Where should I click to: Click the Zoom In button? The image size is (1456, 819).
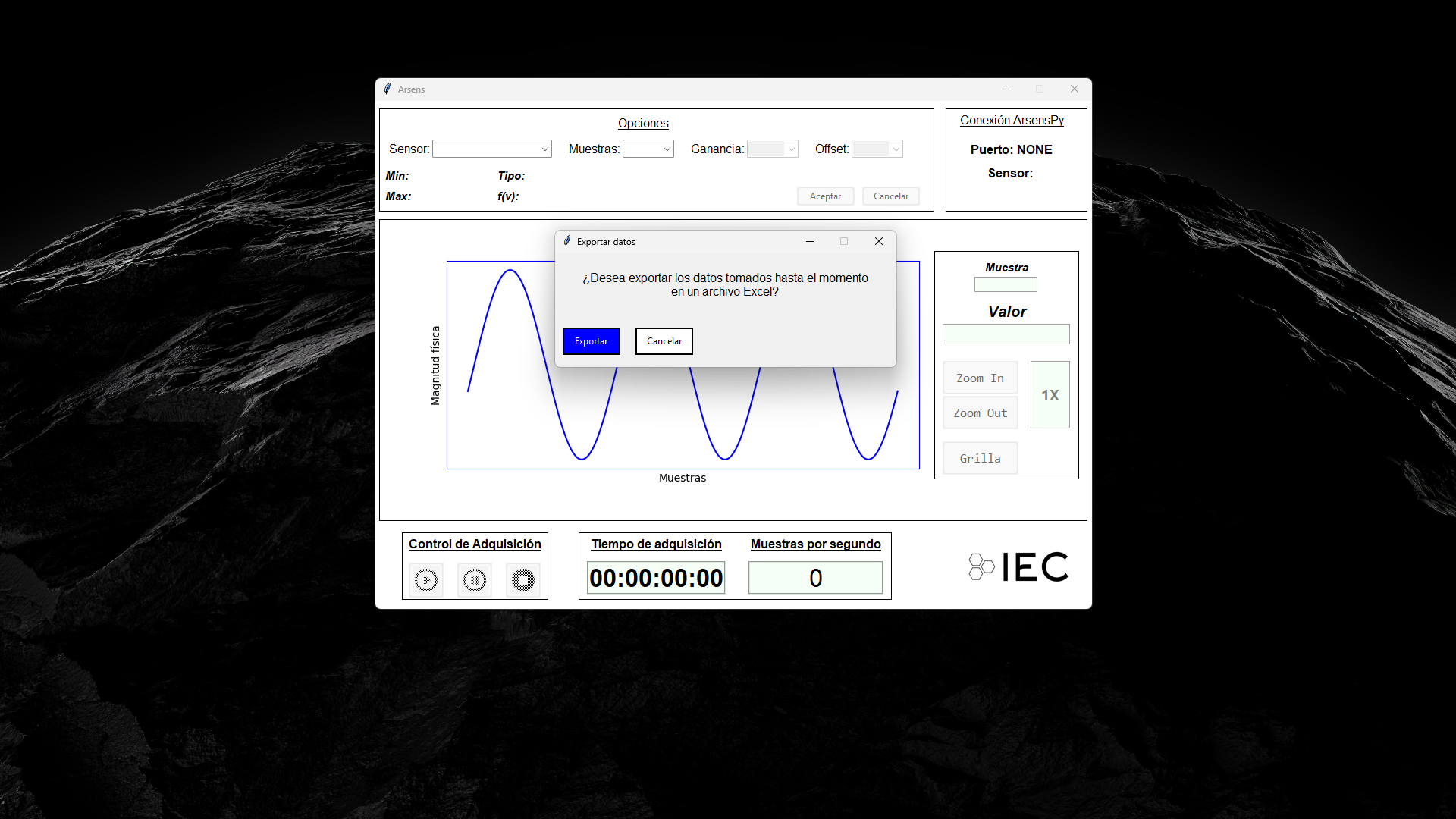980,378
